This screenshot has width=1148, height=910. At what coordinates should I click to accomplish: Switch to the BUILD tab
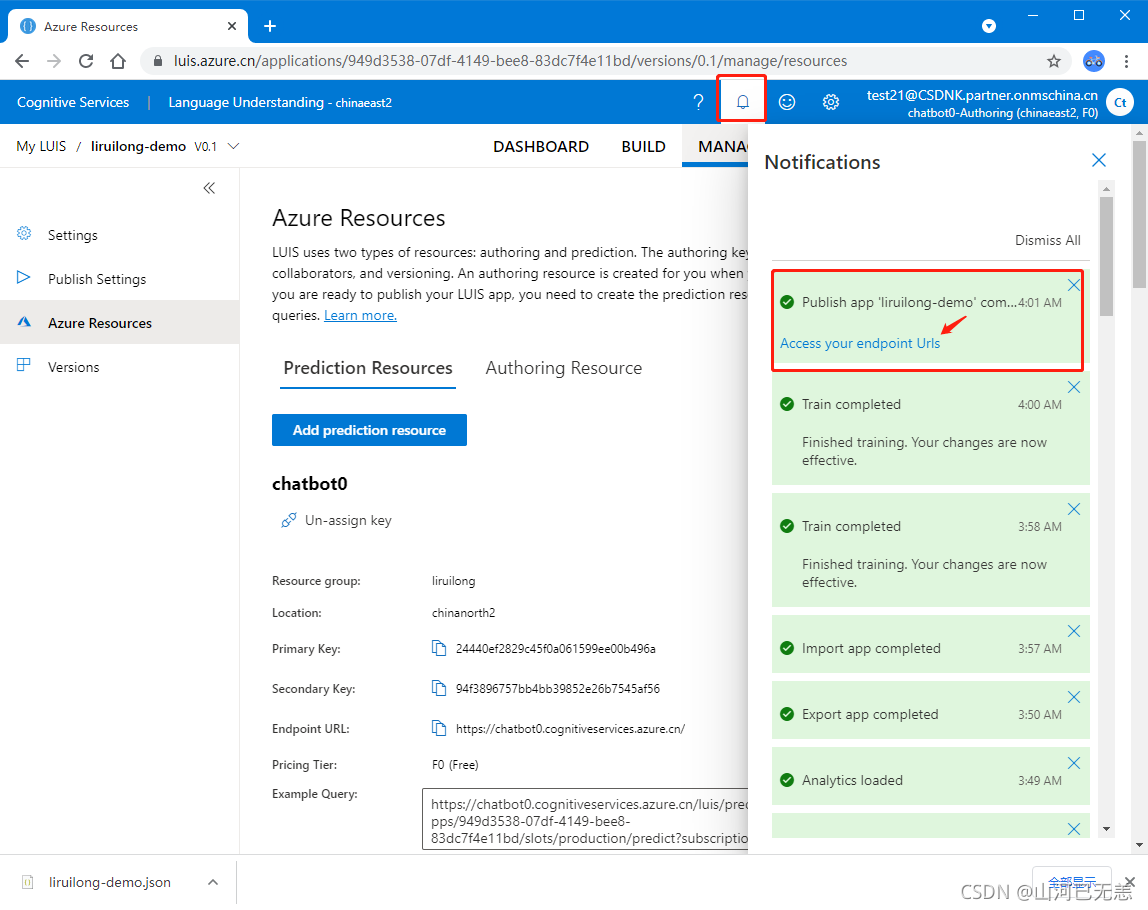(x=643, y=146)
